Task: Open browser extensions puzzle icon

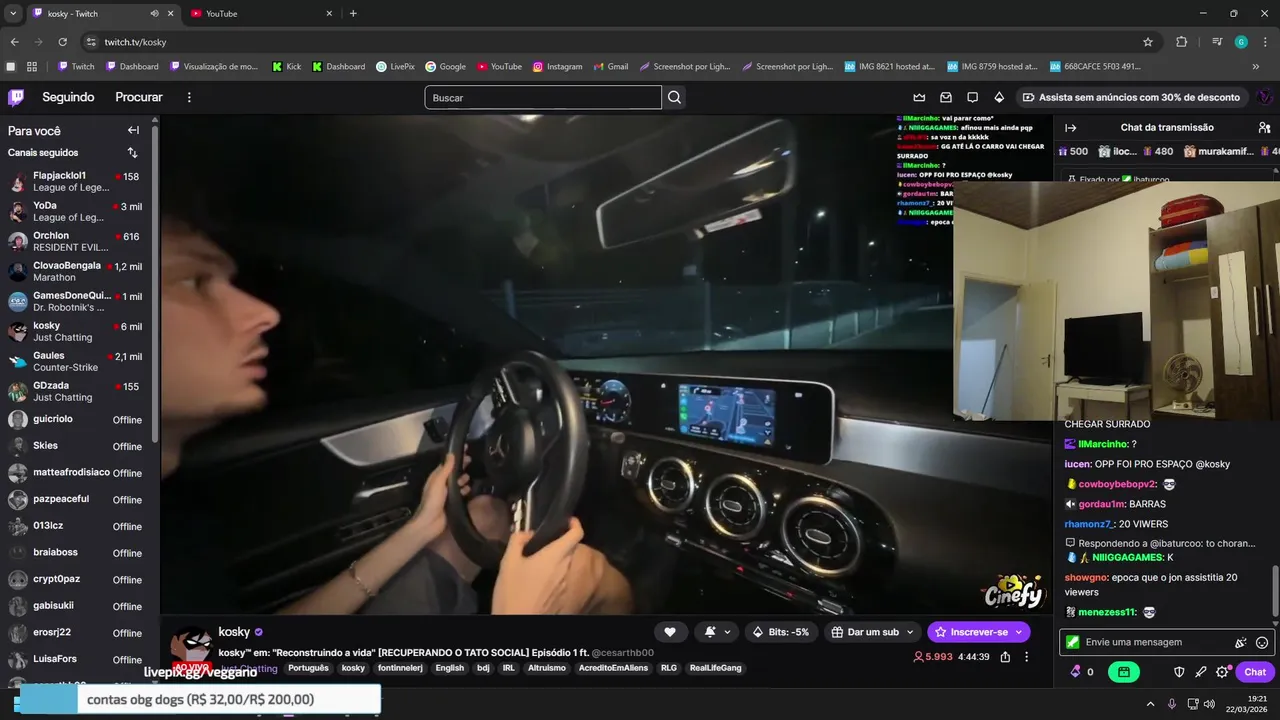Action: 1181,42
